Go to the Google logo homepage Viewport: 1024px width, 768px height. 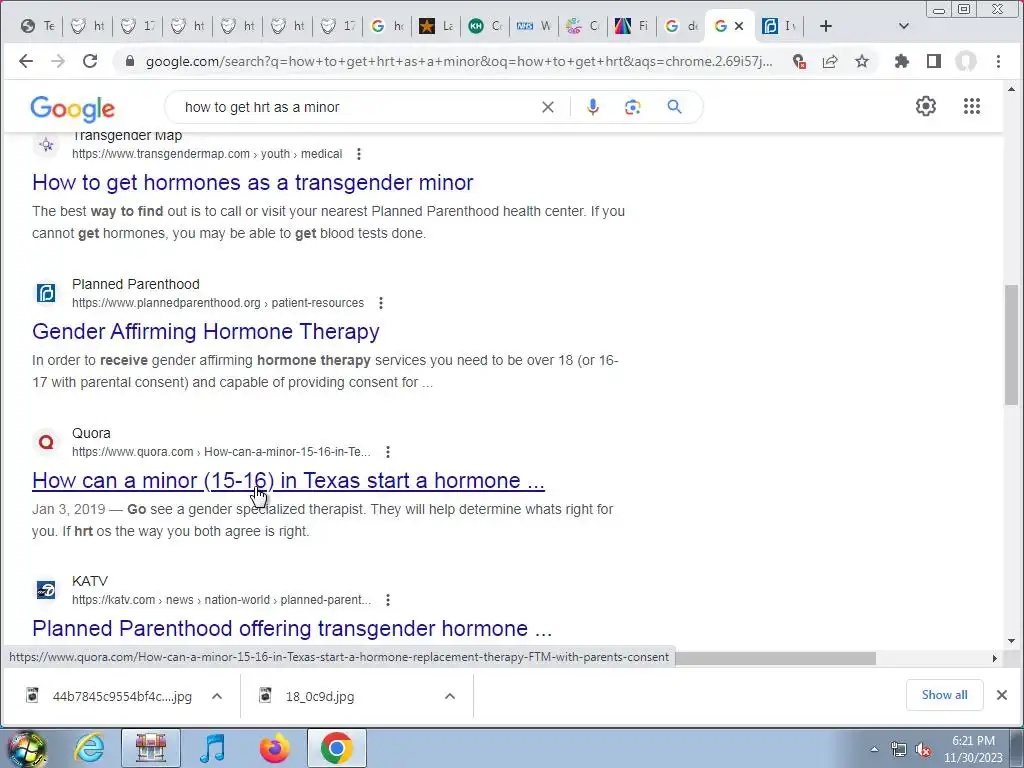pyautogui.click(x=72, y=109)
